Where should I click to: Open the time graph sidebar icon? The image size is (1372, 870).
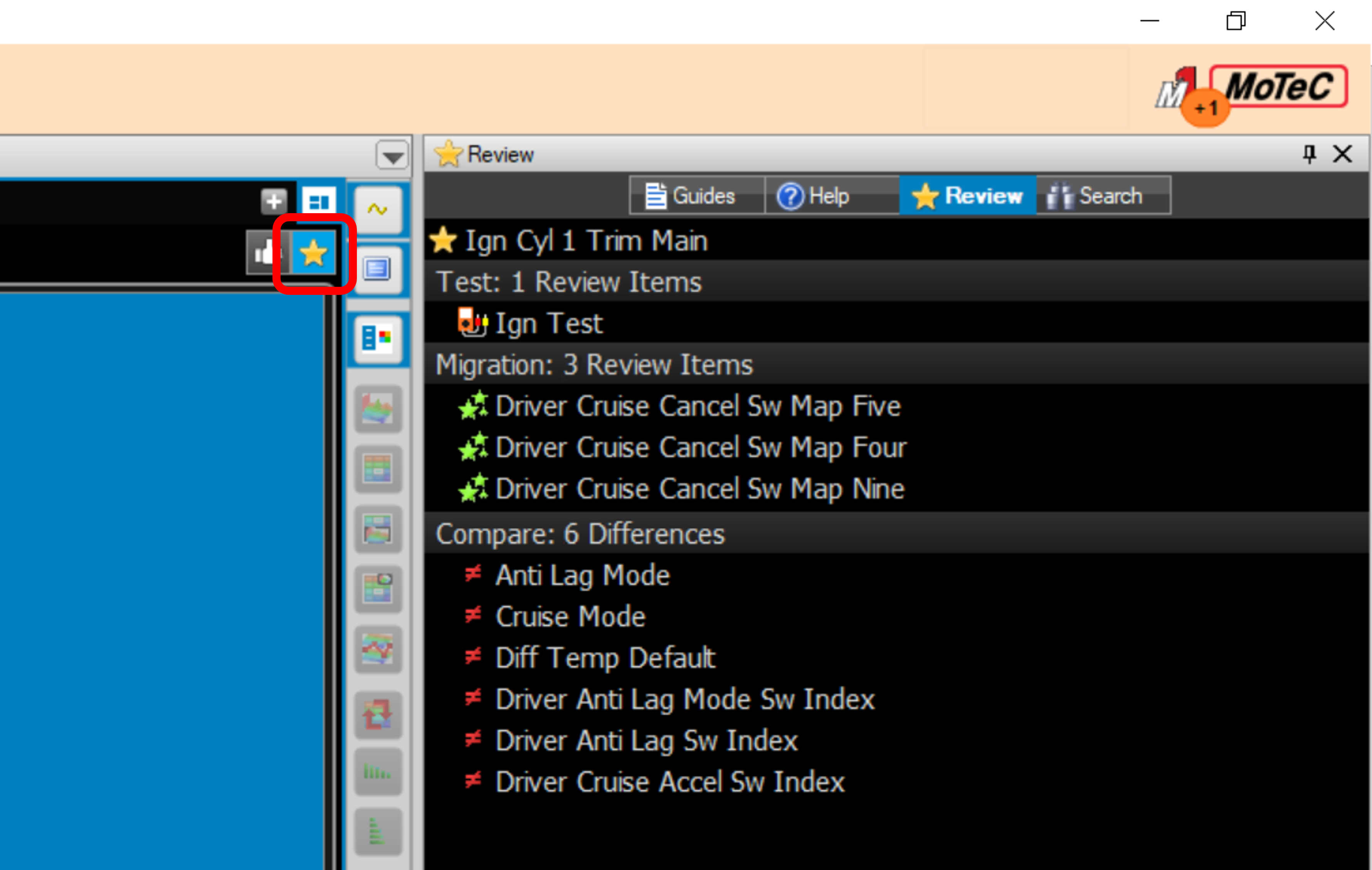tap(377, 210)
